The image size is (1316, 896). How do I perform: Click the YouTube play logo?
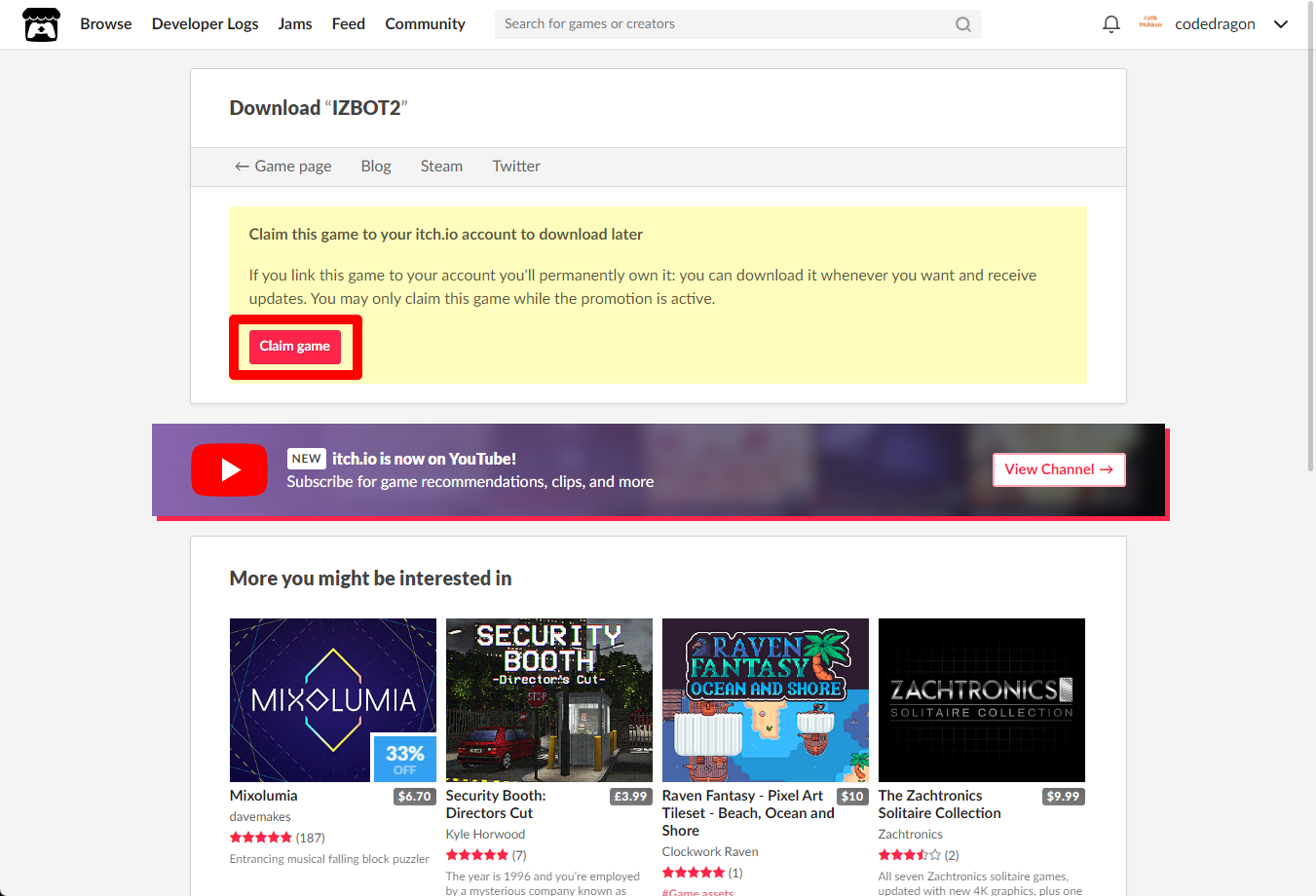coord(230,469)
